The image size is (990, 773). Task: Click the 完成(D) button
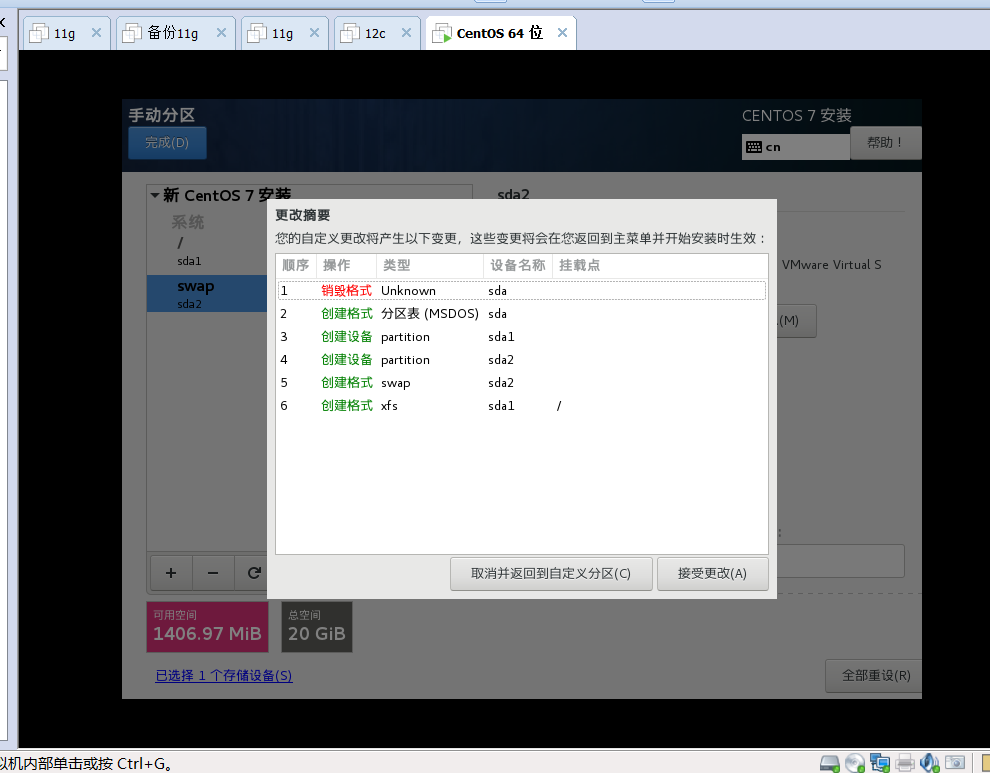[x=167, y=143]
